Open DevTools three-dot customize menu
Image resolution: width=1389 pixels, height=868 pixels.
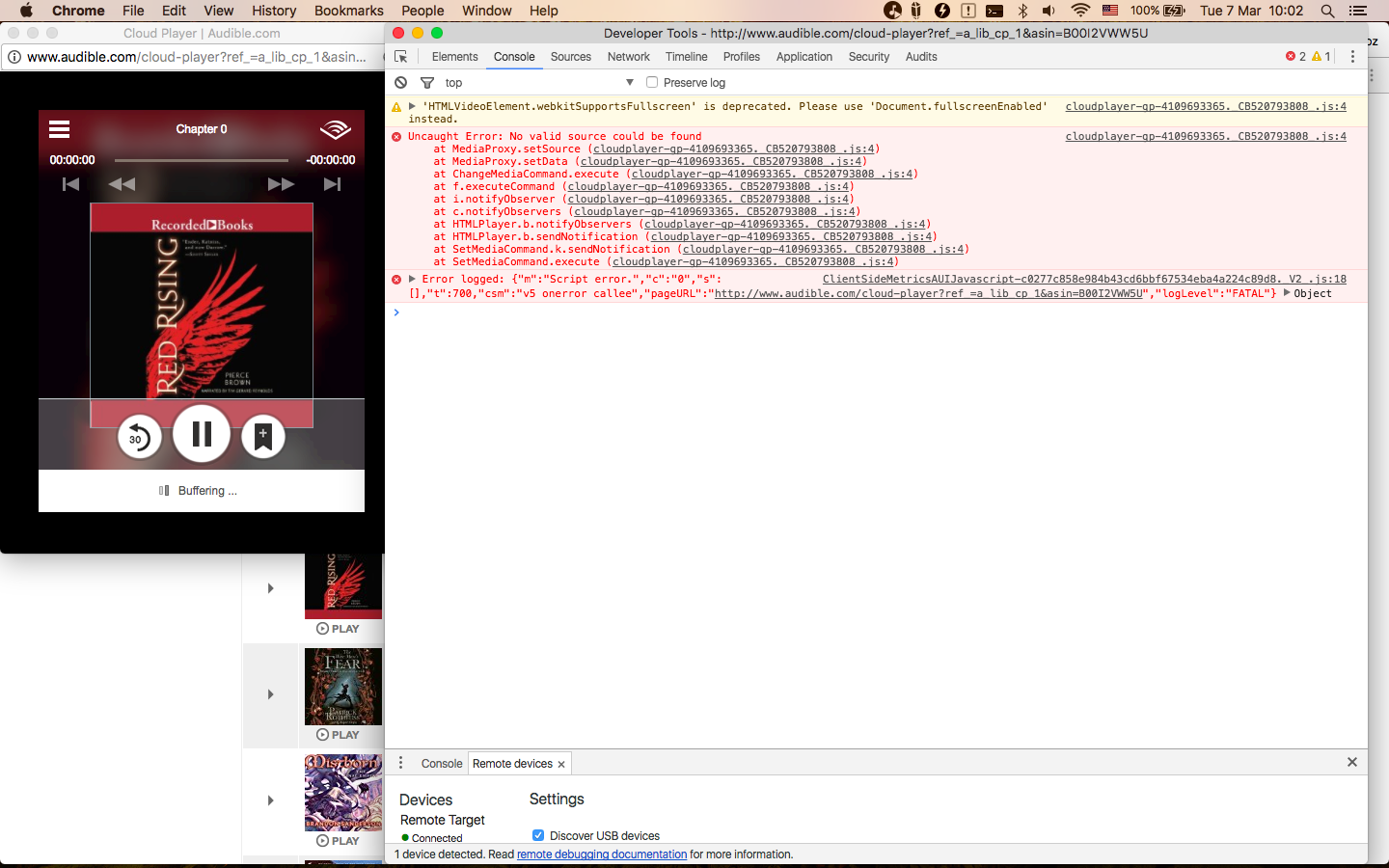tap(1352, 57)
